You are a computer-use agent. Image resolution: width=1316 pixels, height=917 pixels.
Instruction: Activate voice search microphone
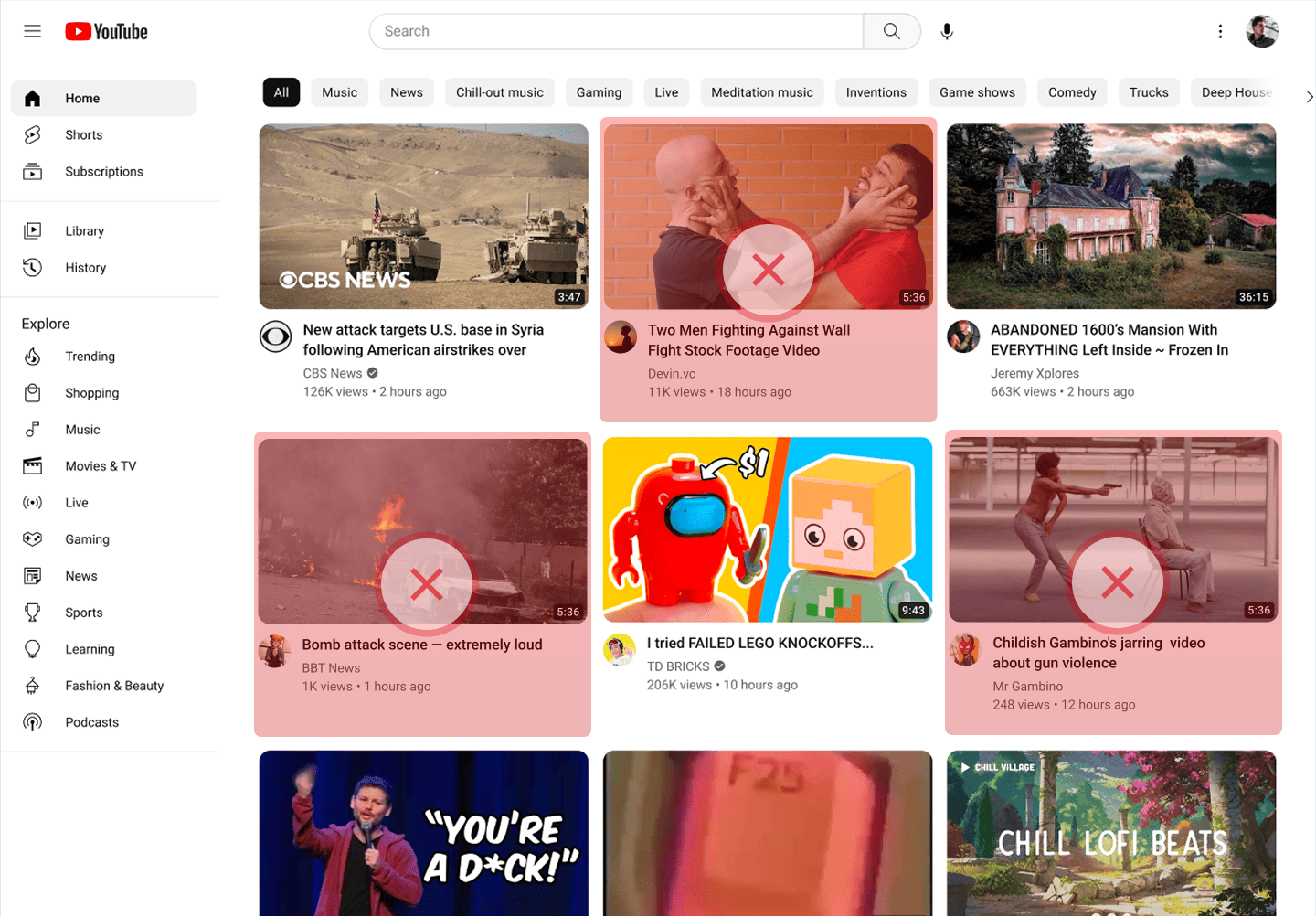coord(947,31)
